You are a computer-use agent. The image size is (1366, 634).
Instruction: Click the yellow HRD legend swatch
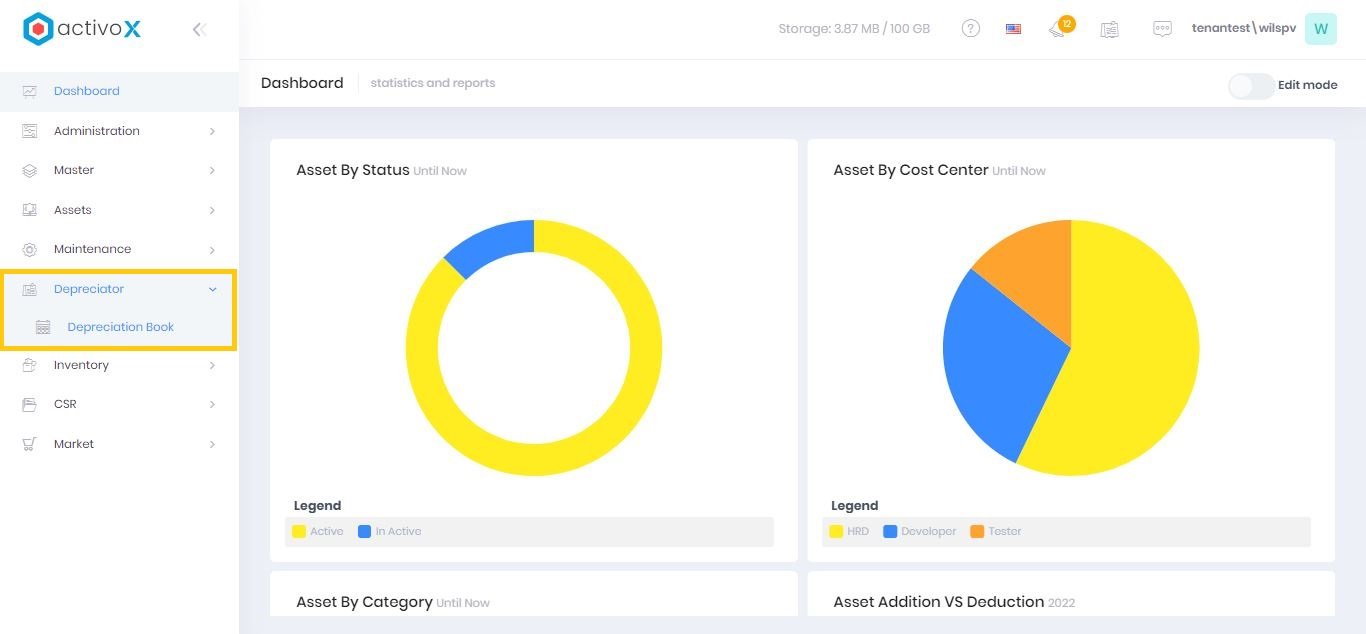(837, 531)
